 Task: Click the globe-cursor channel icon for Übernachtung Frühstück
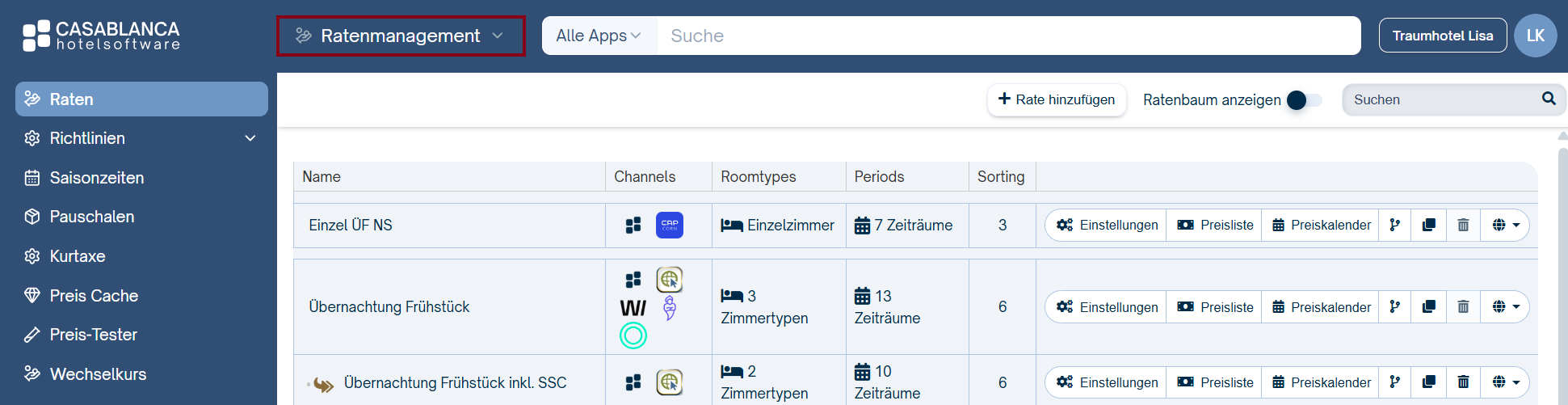click(x=670, y=280)
